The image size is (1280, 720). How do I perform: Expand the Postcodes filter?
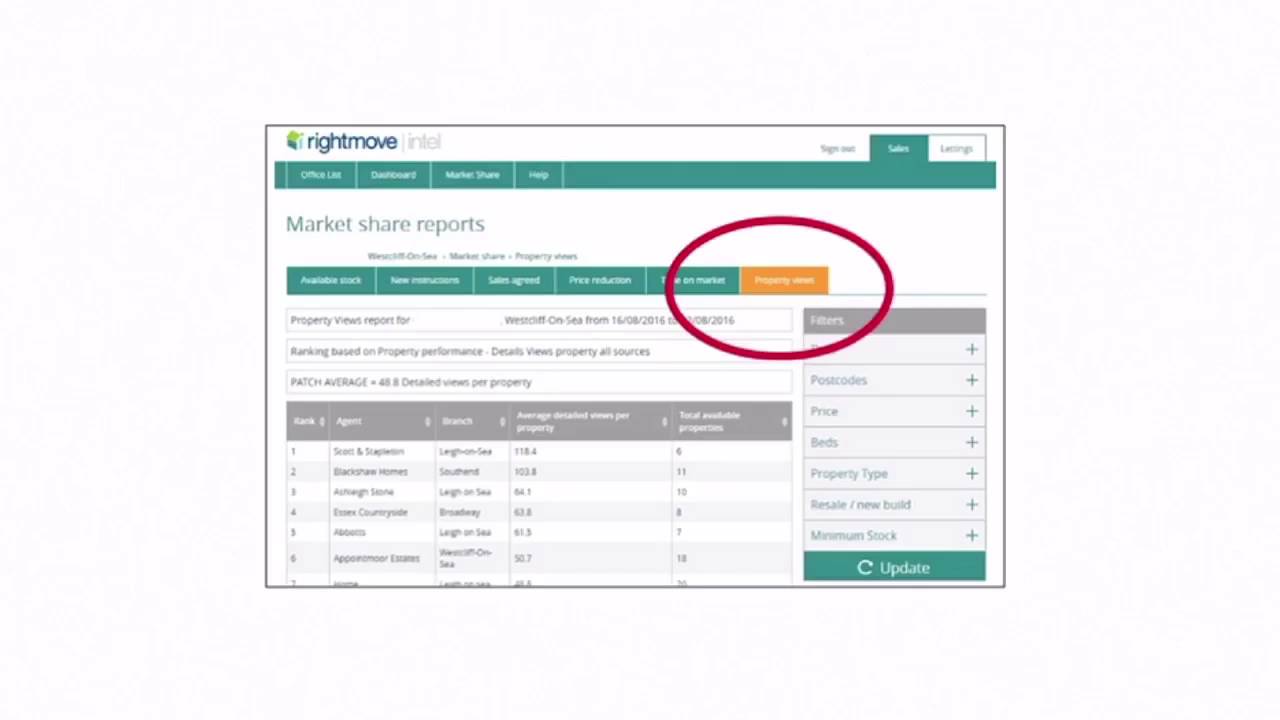[971, 380]
